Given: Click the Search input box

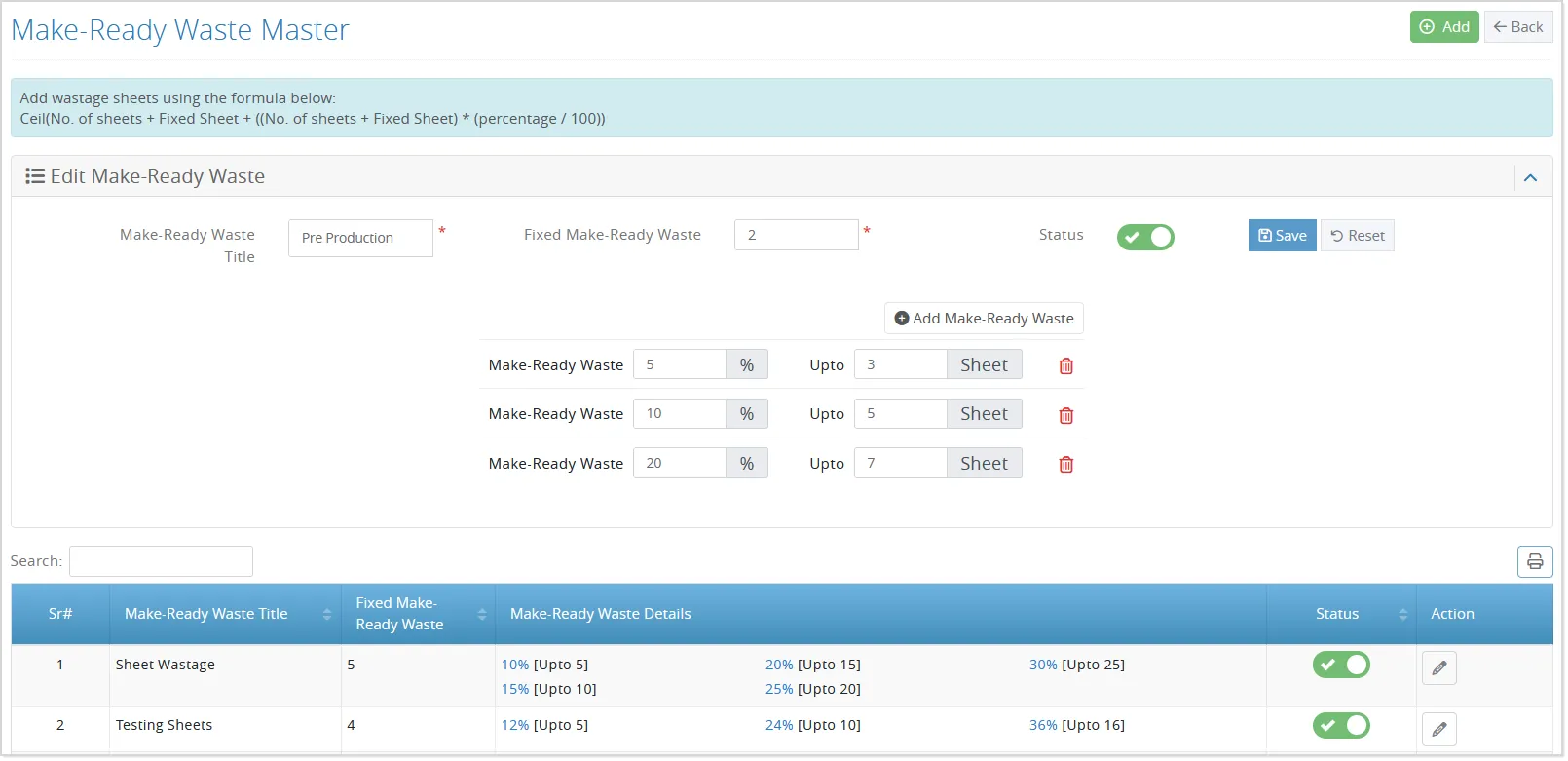Looking at the screenshot, I should pyautogui.click(x=161, y=561).
